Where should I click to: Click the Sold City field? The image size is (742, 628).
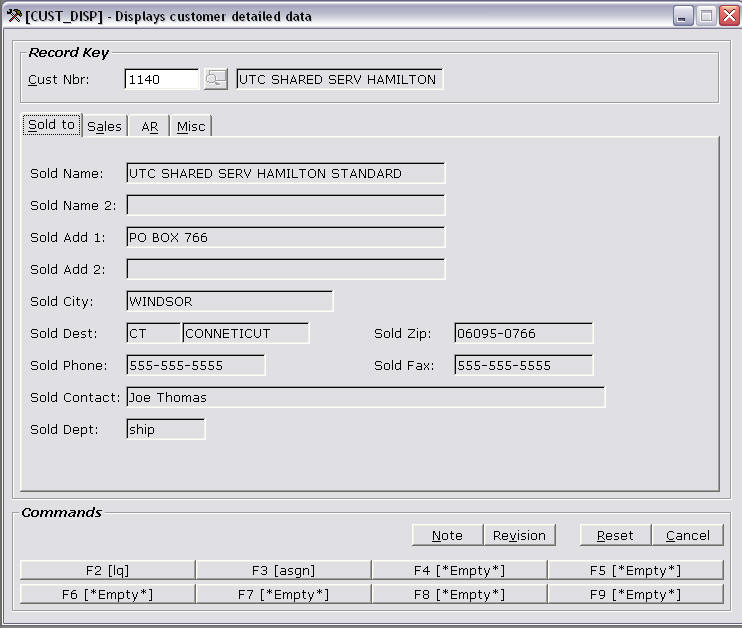pos(229,302)
